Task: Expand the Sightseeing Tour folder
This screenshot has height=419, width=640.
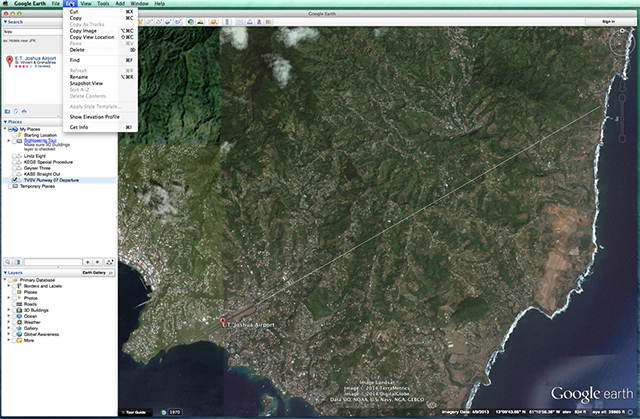Action: pos(9,140)
